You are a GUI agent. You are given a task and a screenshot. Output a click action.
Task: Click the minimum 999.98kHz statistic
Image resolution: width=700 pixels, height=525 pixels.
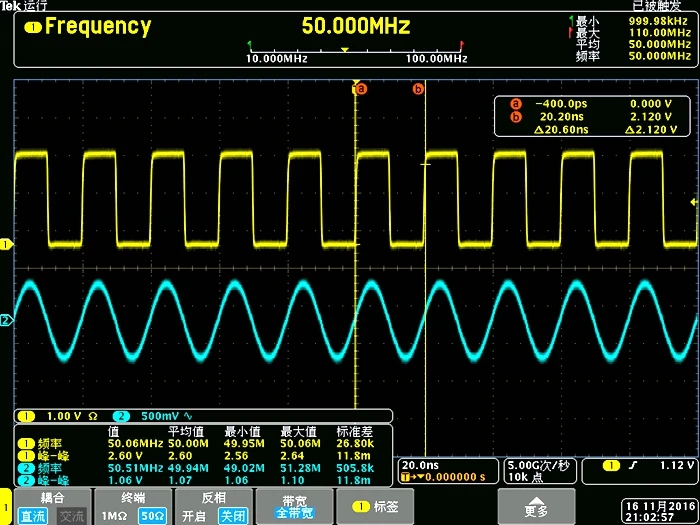pos(660,21)
